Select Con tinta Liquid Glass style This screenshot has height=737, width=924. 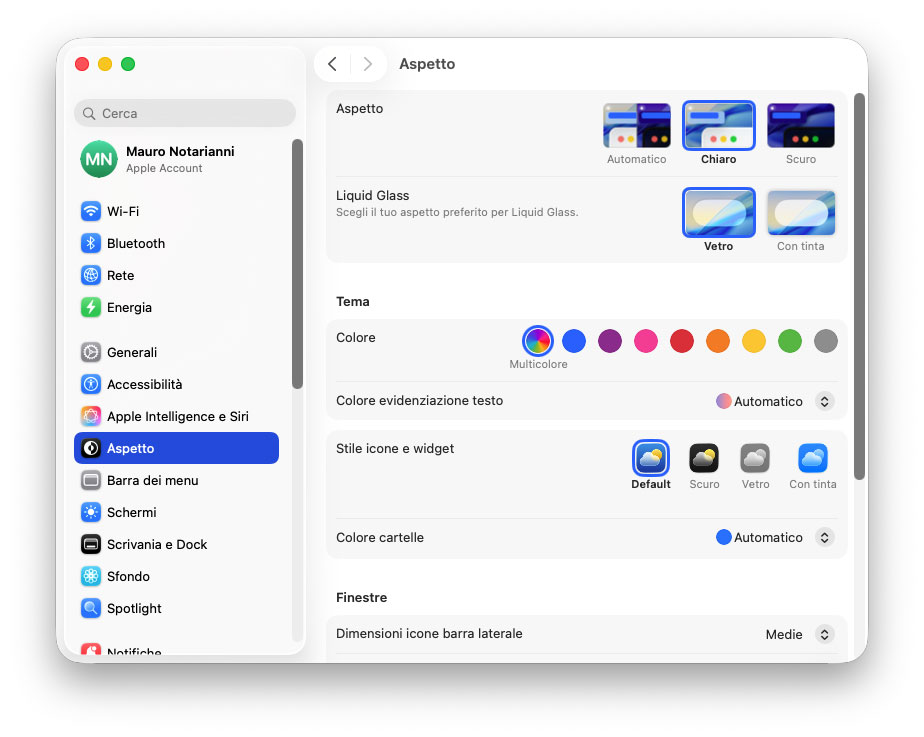(x=800, y=213)
